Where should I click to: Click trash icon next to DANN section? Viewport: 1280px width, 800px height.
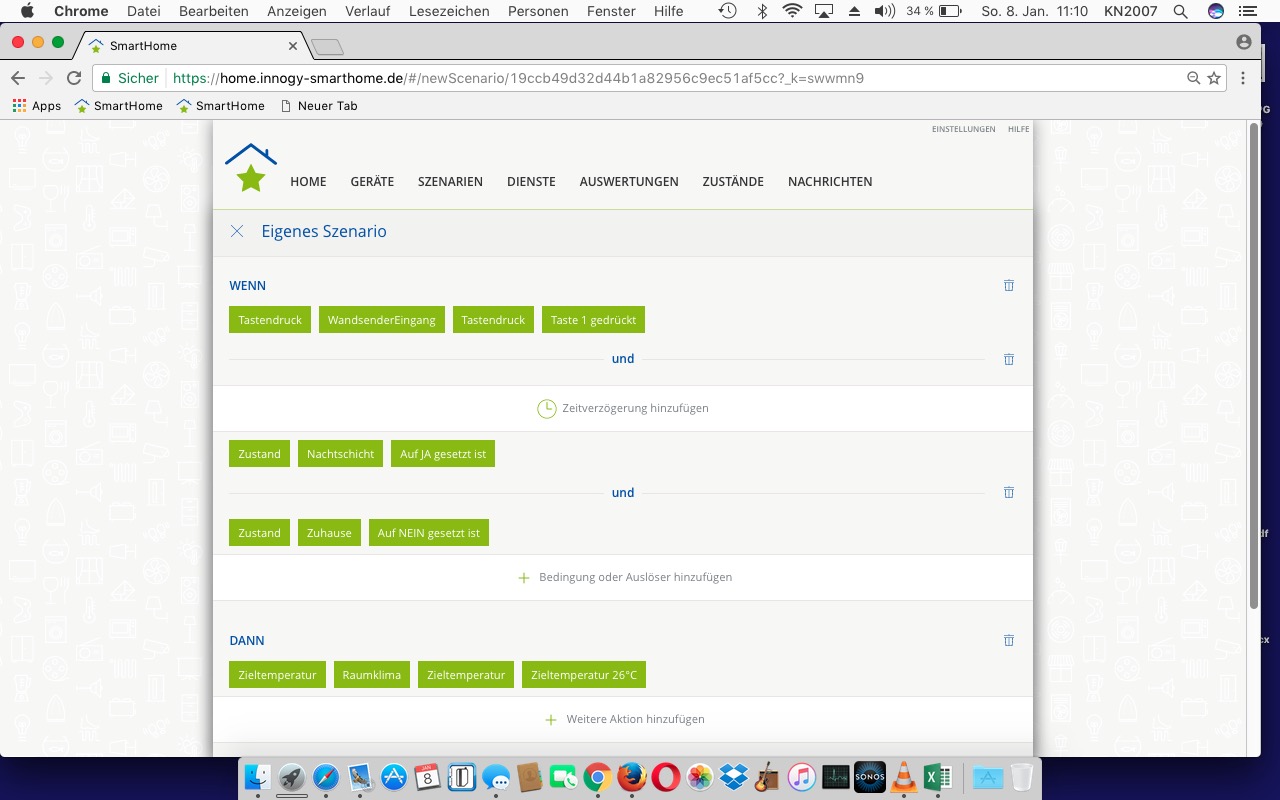[x=1008, y=640]
